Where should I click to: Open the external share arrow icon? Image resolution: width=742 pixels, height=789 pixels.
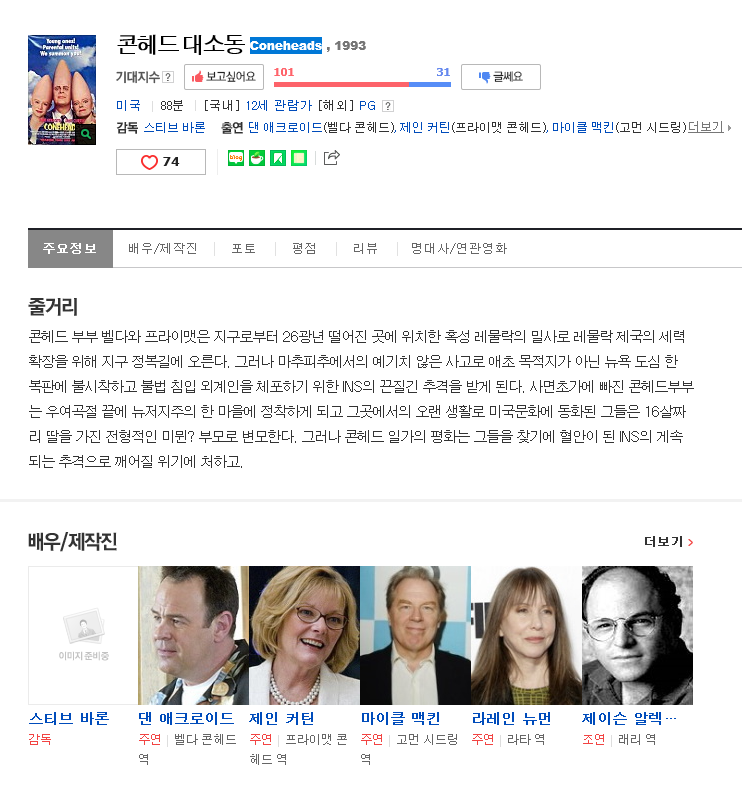tap(332, 158)
